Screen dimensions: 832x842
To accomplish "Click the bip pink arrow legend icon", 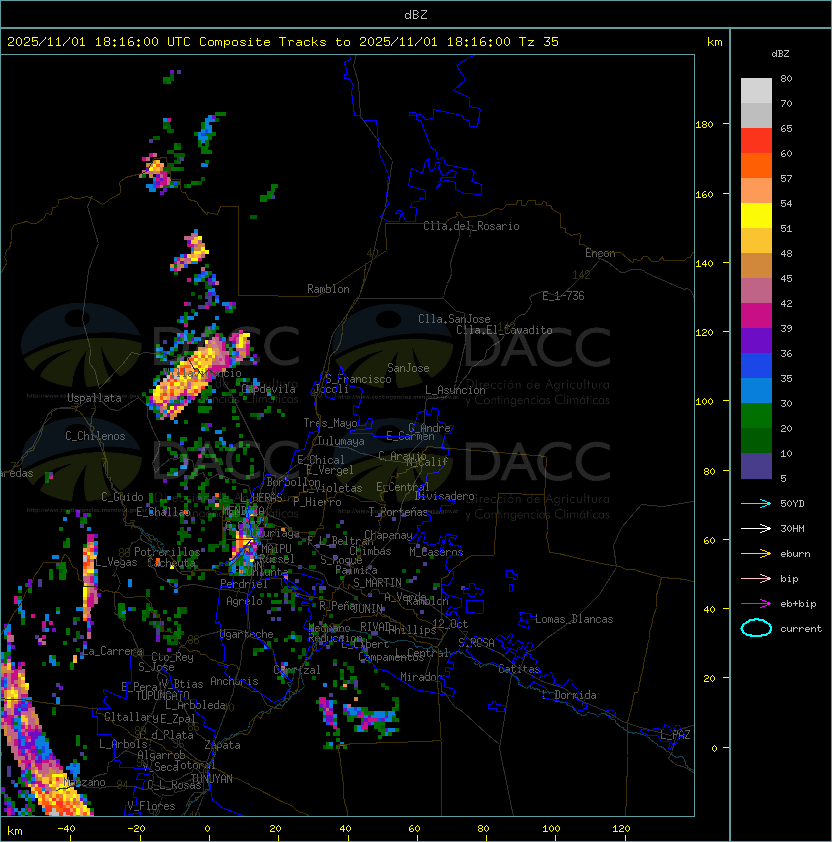I will [x=756, y=578].
